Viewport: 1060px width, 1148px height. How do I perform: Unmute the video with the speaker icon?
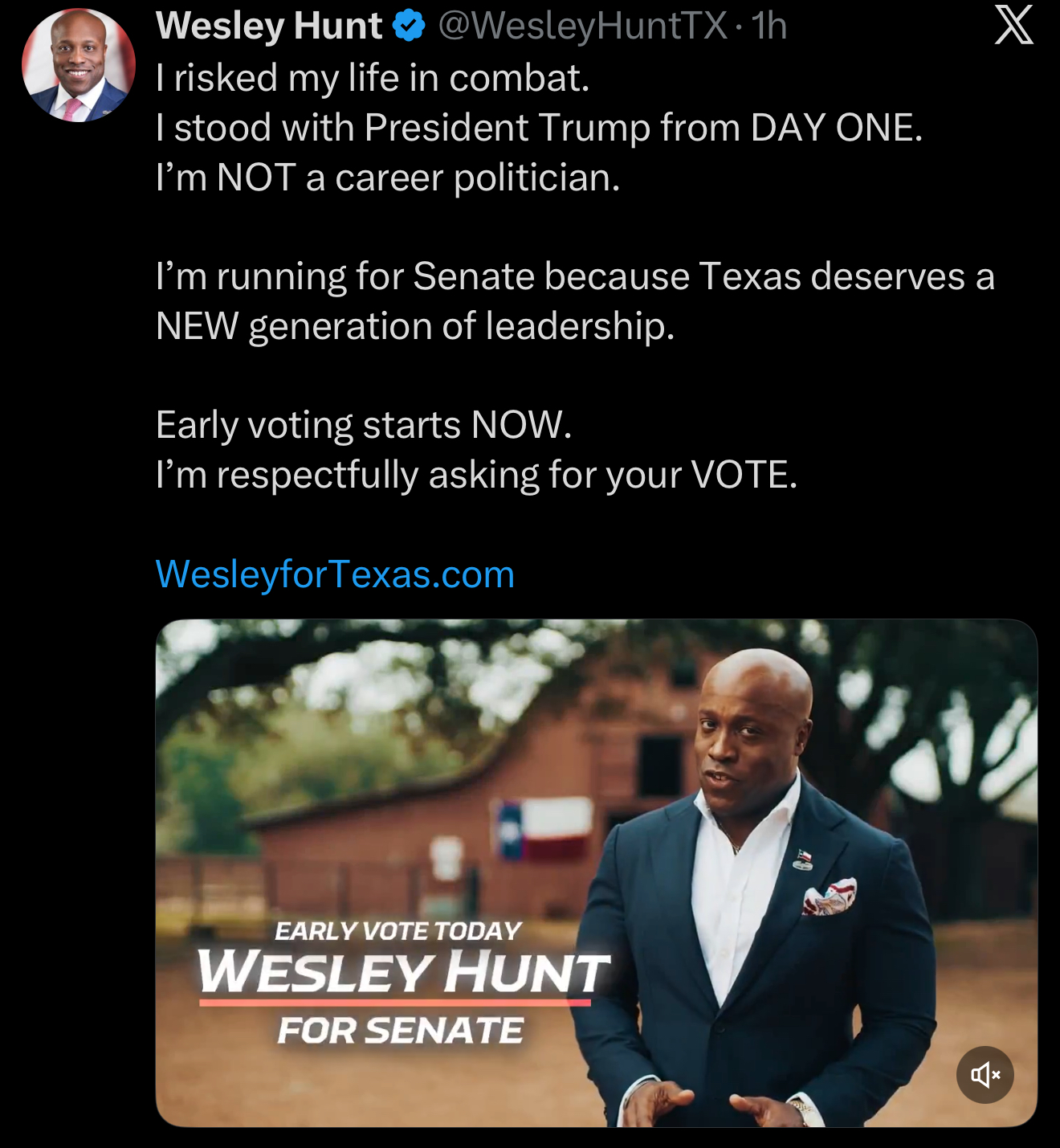[x=985, y=1074]
